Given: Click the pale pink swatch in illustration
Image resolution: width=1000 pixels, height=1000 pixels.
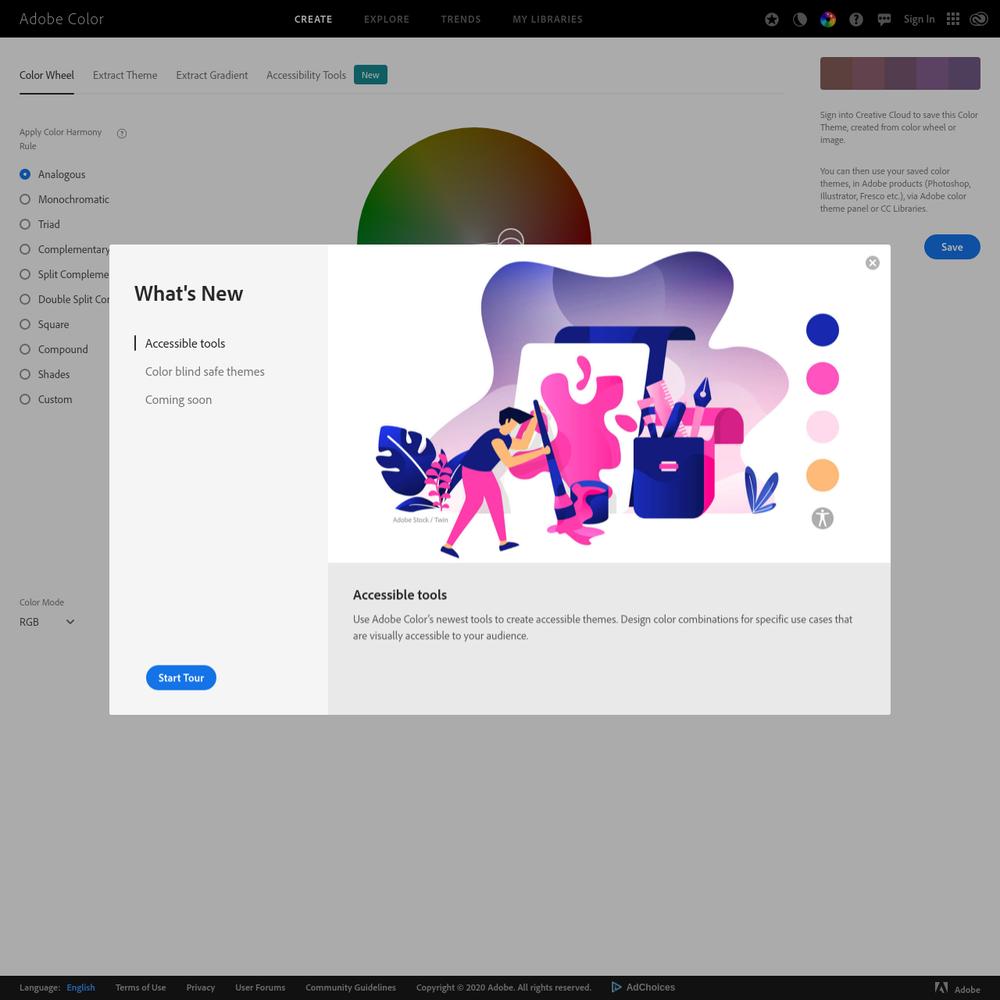Looking at the screenshot, I should click(x=823, y=427).
